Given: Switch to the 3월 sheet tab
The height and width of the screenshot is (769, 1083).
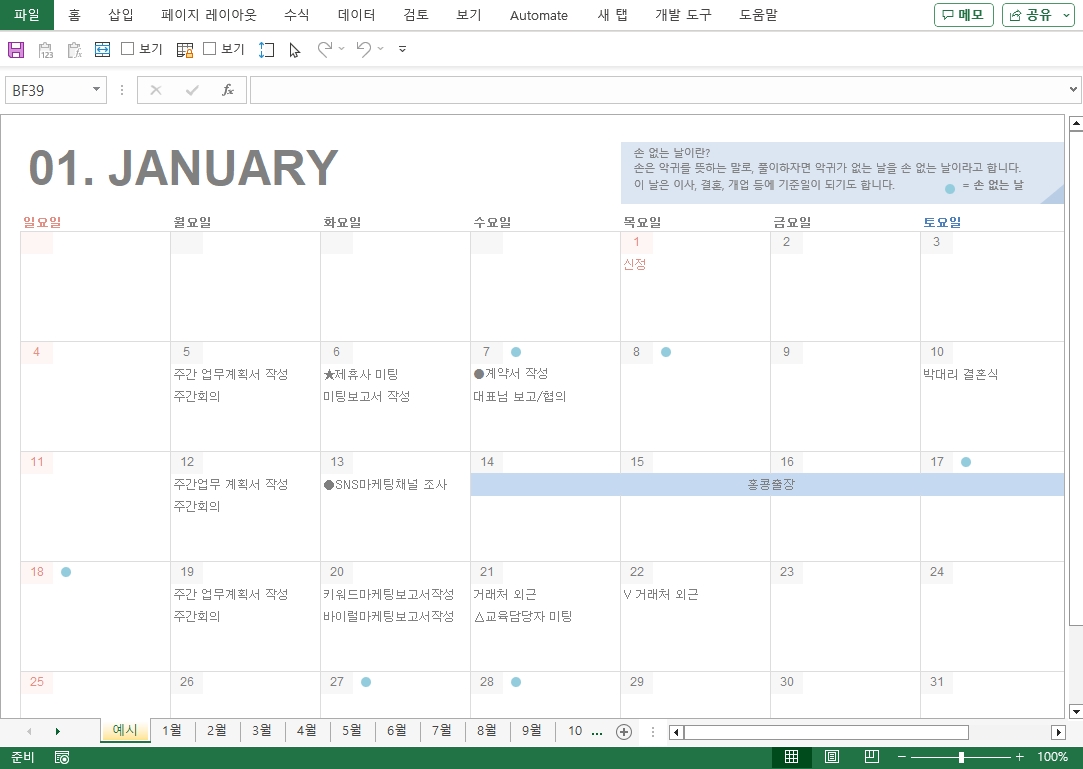Looking at the screenshot, I should (x=262, y=731).
